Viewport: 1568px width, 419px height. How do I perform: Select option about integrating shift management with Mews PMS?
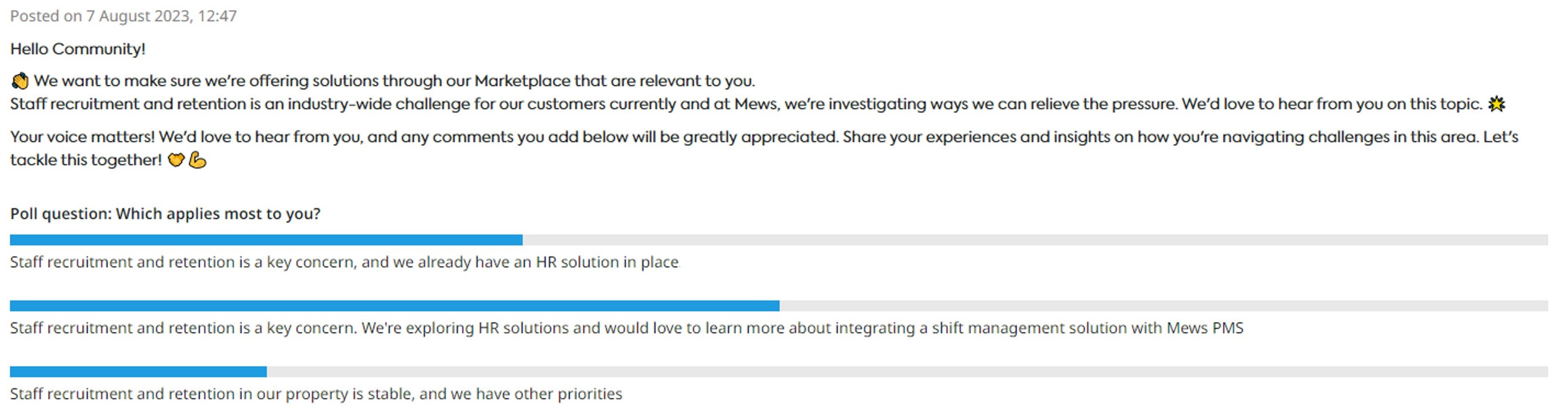(x=627, y=328)
